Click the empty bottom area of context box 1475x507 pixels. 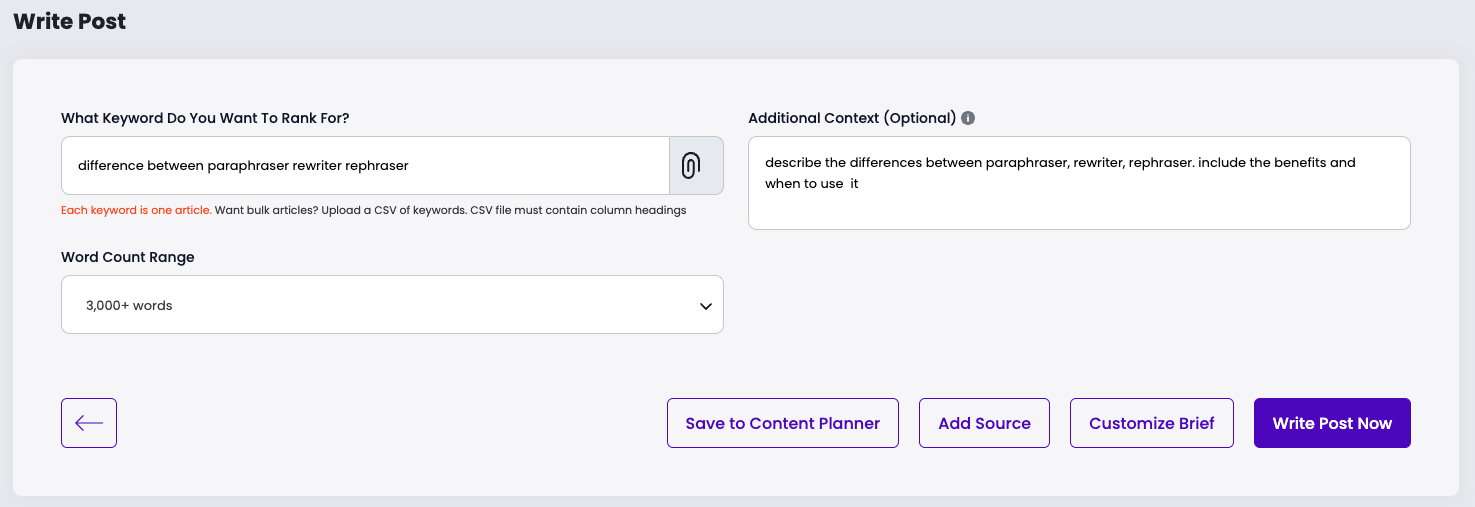(1078, 213)
